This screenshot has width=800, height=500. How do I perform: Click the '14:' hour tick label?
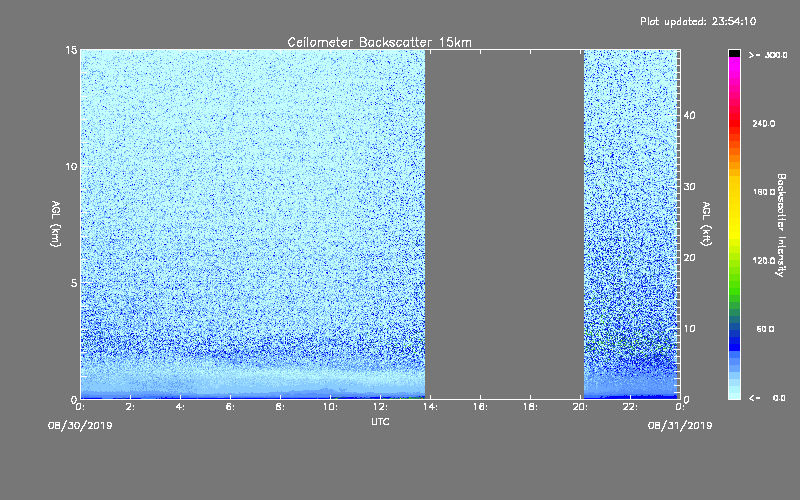pyautogui.click(x=430, y=407)
